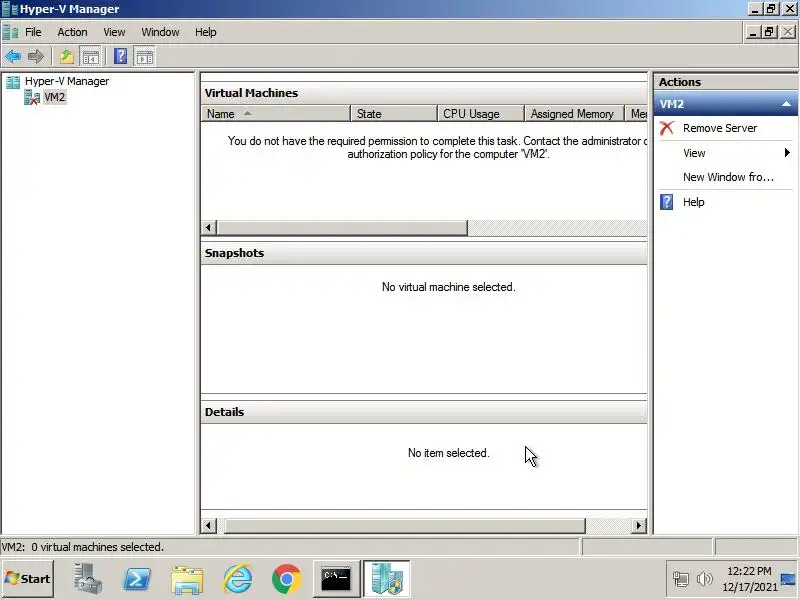Viewport: 800px width, 600px height.
Task: Toggle the Show/Hide Console Tree icon
Action: point(91,56)
